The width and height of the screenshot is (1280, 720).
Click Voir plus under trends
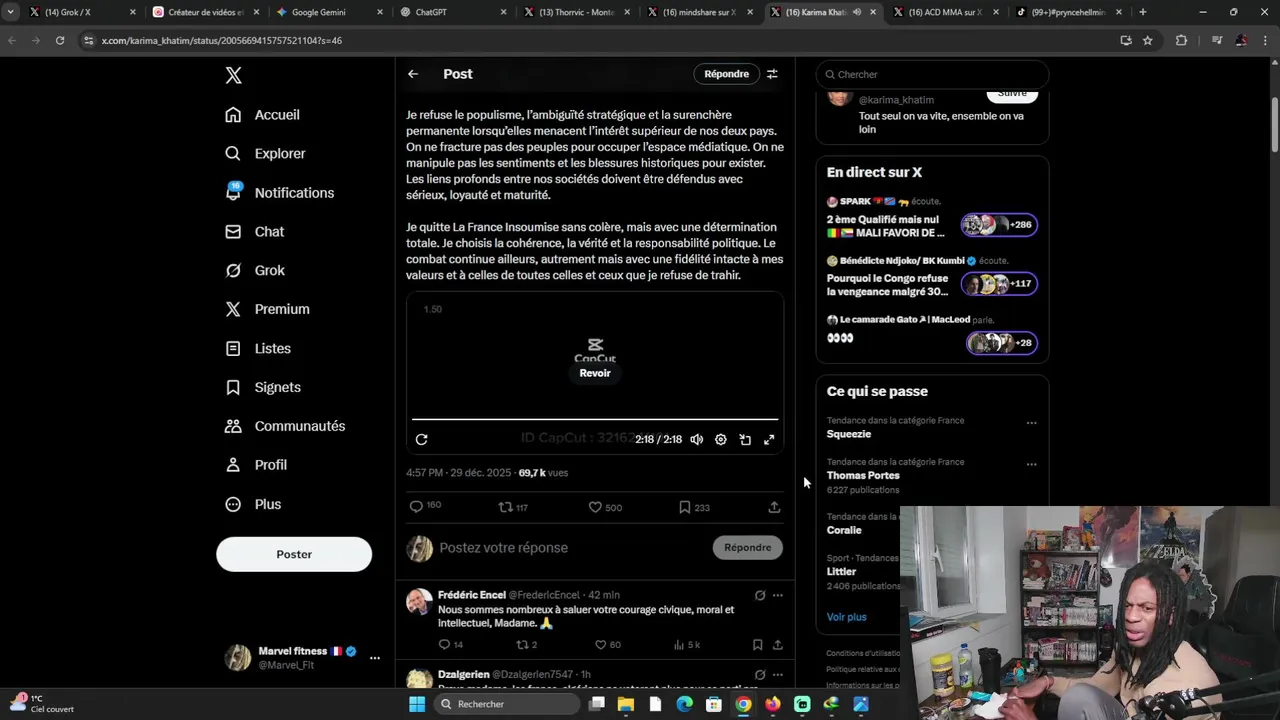coord(847,617)
